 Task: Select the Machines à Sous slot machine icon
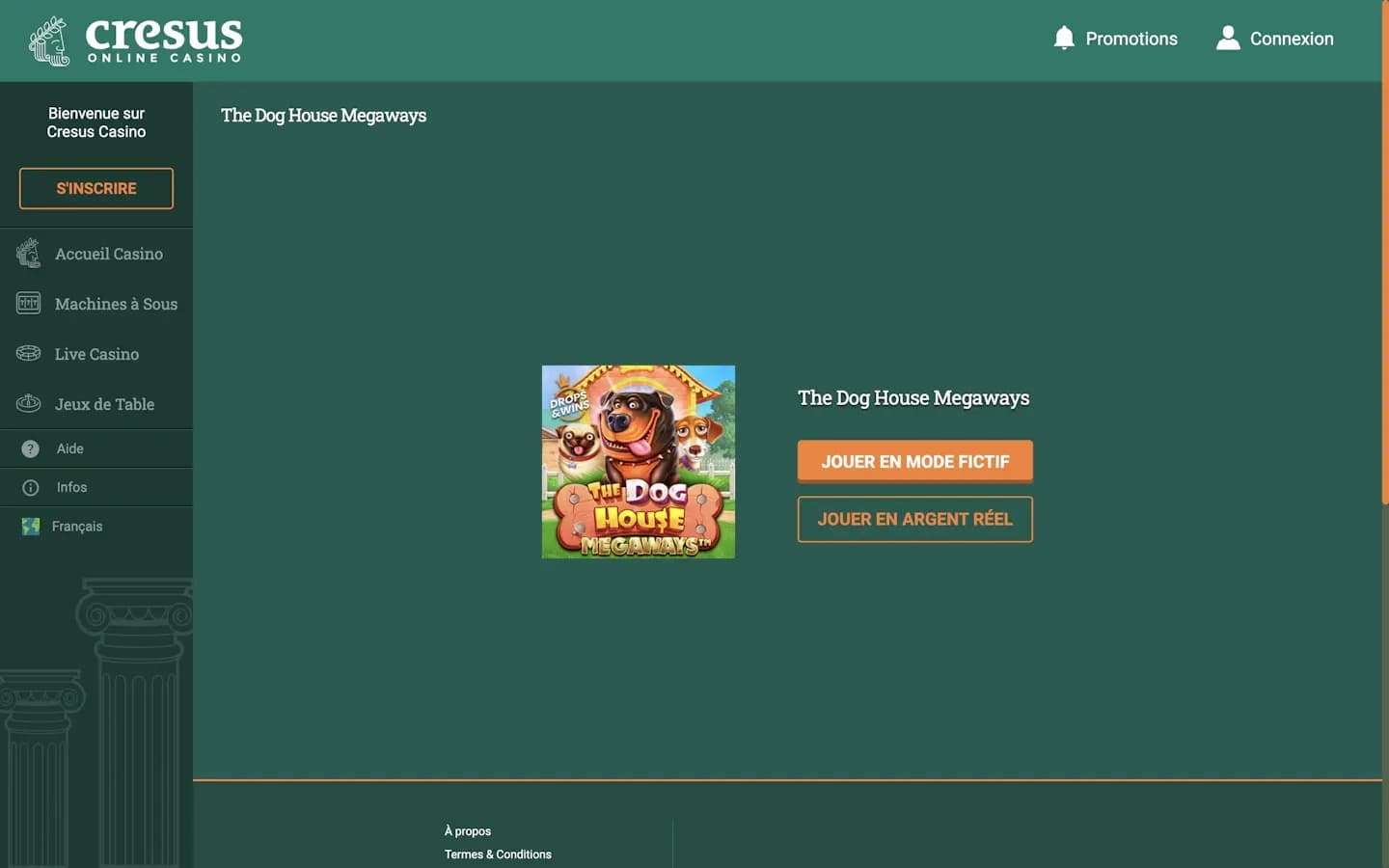(27, 303)
